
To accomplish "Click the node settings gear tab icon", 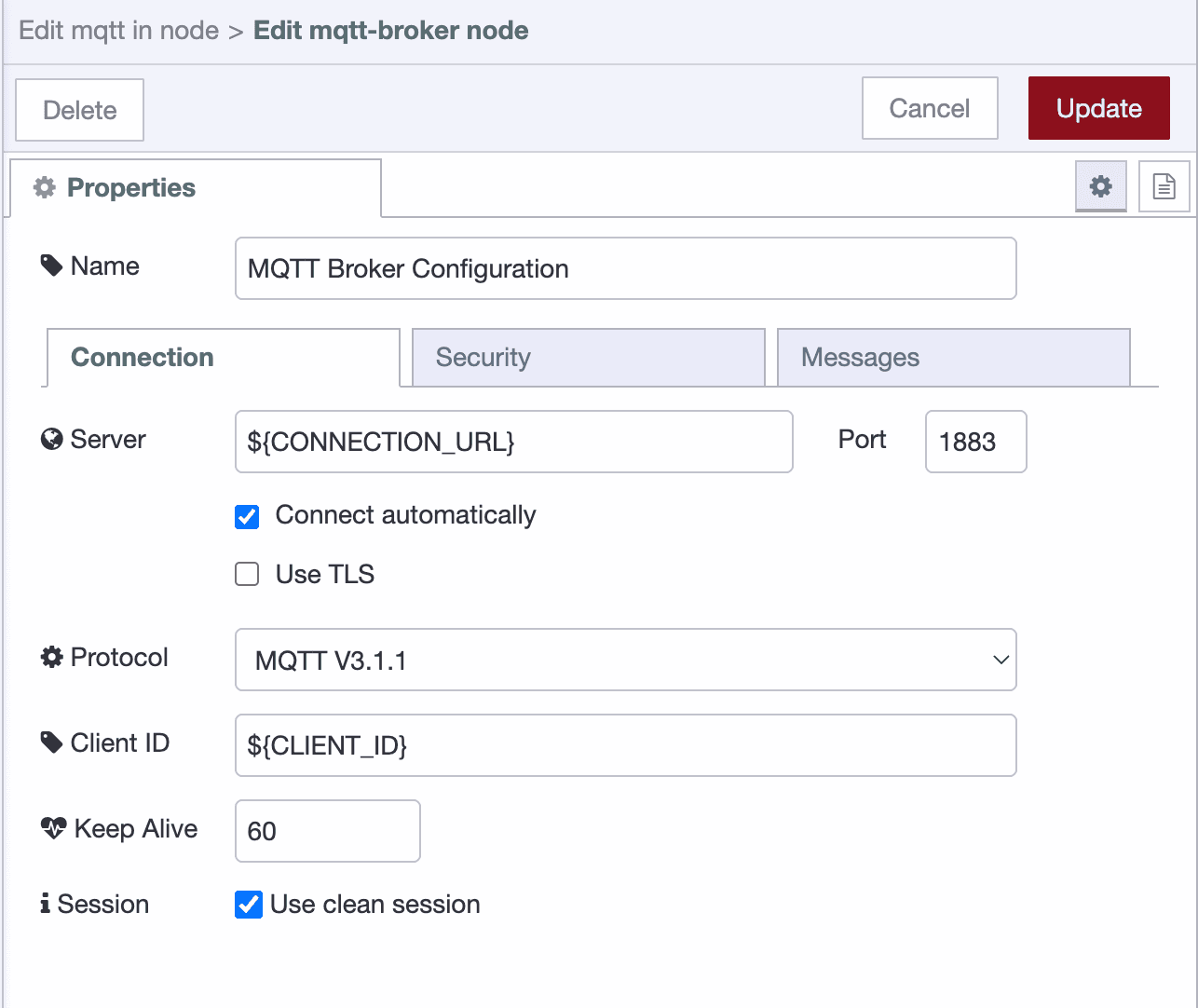I will pos(1100,186).
